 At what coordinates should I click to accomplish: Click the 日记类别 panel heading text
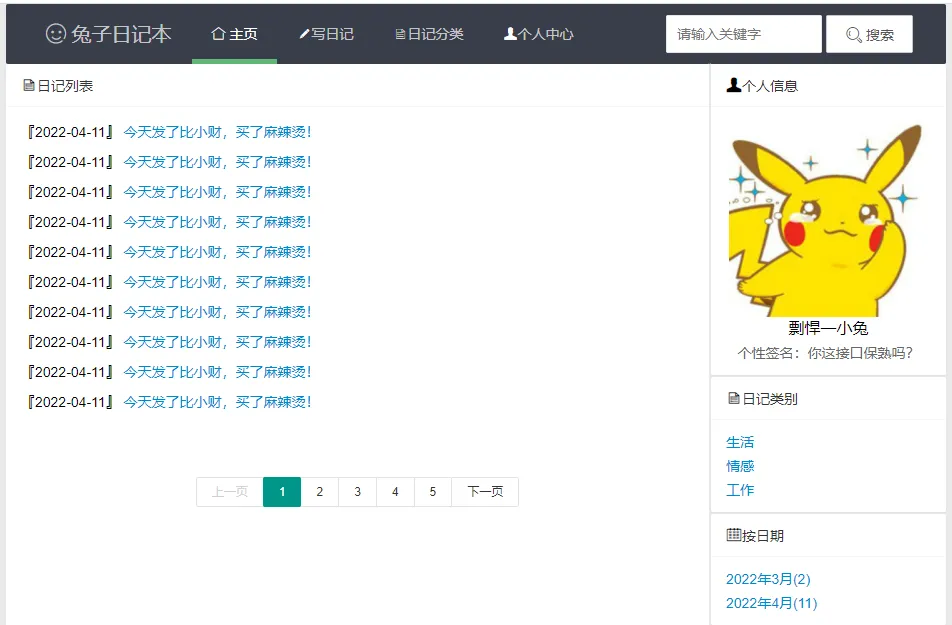[770, 399]
